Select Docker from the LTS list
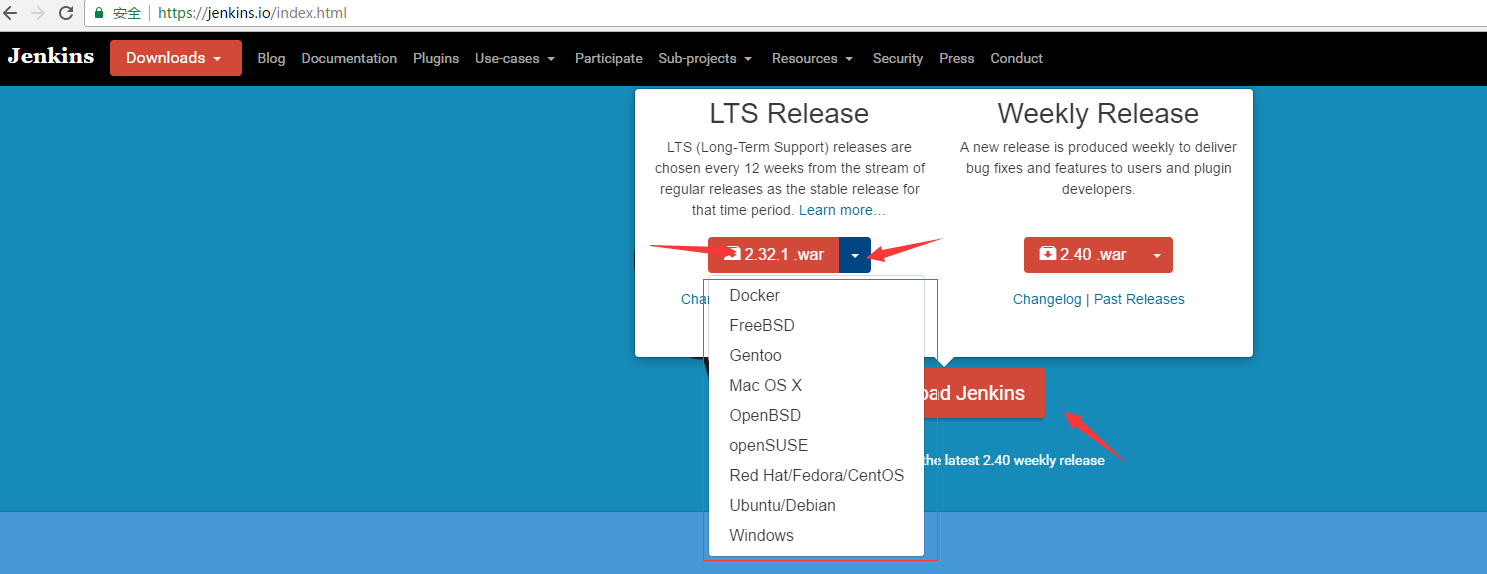This screenshot has height=574, width=1487. tap(816, 296)
